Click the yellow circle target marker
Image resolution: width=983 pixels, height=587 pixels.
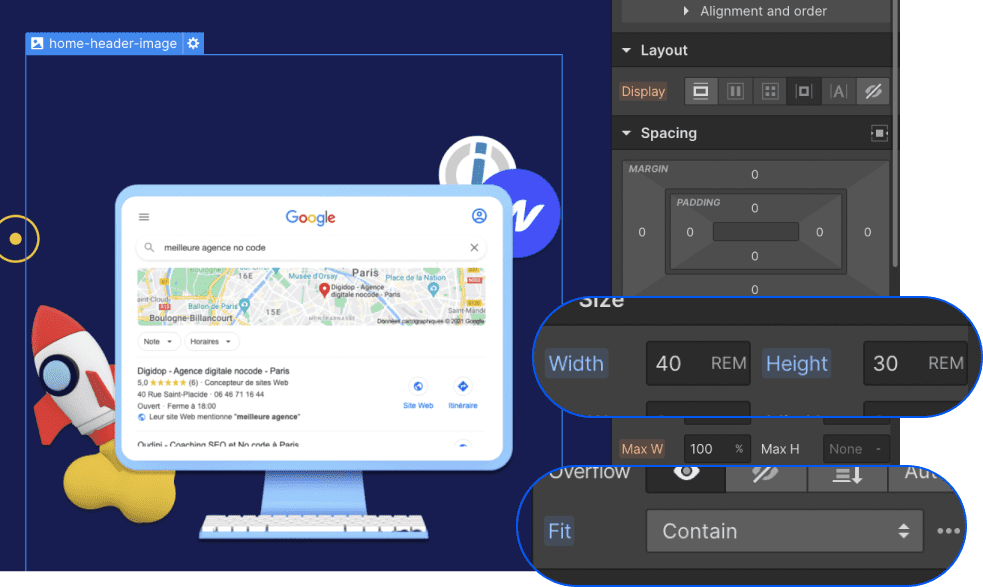[x=16, y=238]
